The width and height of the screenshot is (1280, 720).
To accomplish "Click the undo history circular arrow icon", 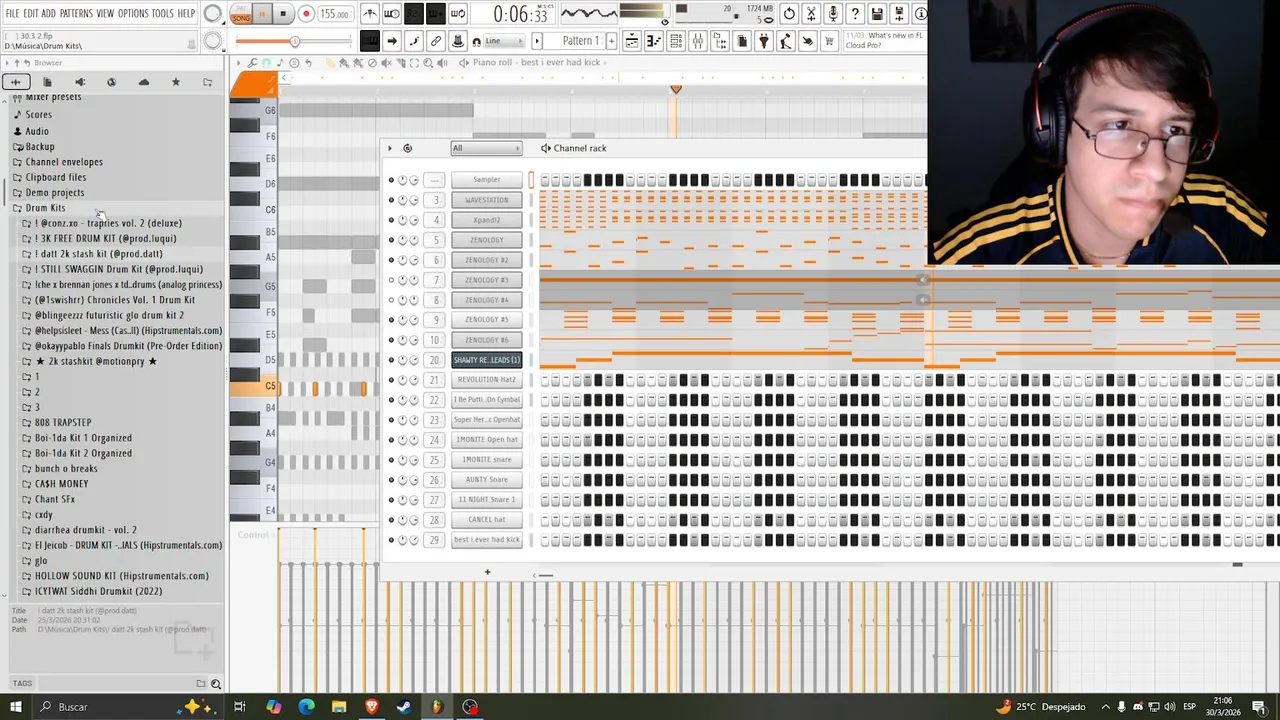I will tap(789, 14).
